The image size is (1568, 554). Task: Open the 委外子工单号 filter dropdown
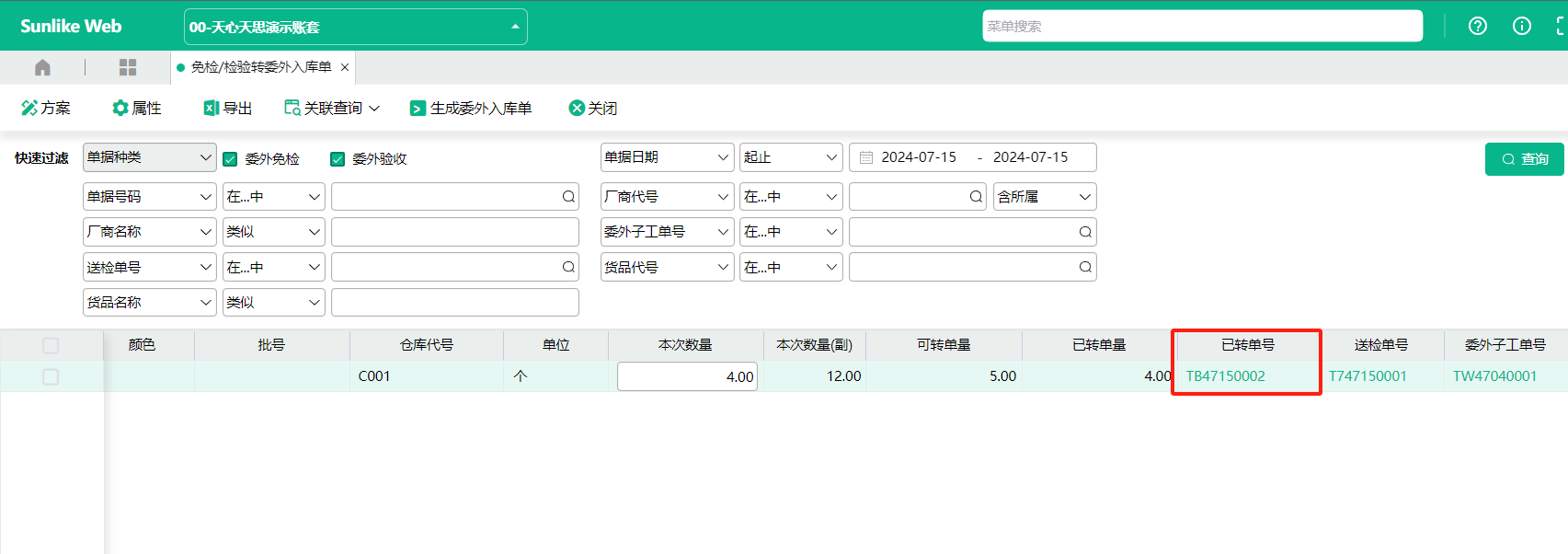tap(668, 232)
